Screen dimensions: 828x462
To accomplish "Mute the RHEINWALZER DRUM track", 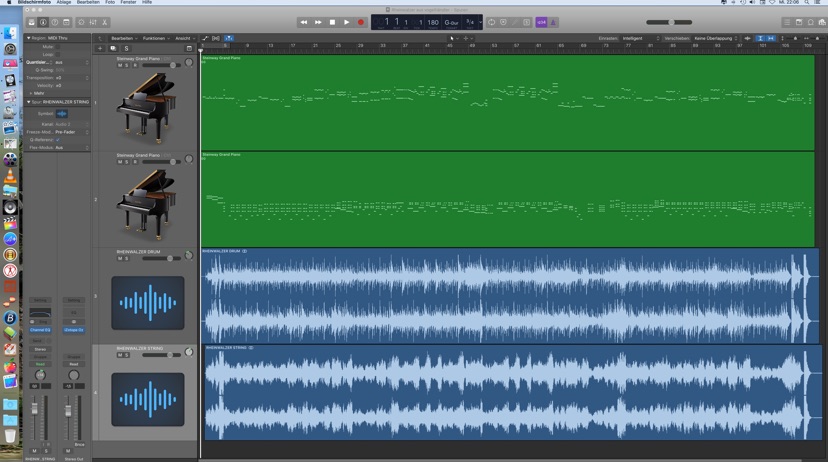I will click(x=120, y=259).
